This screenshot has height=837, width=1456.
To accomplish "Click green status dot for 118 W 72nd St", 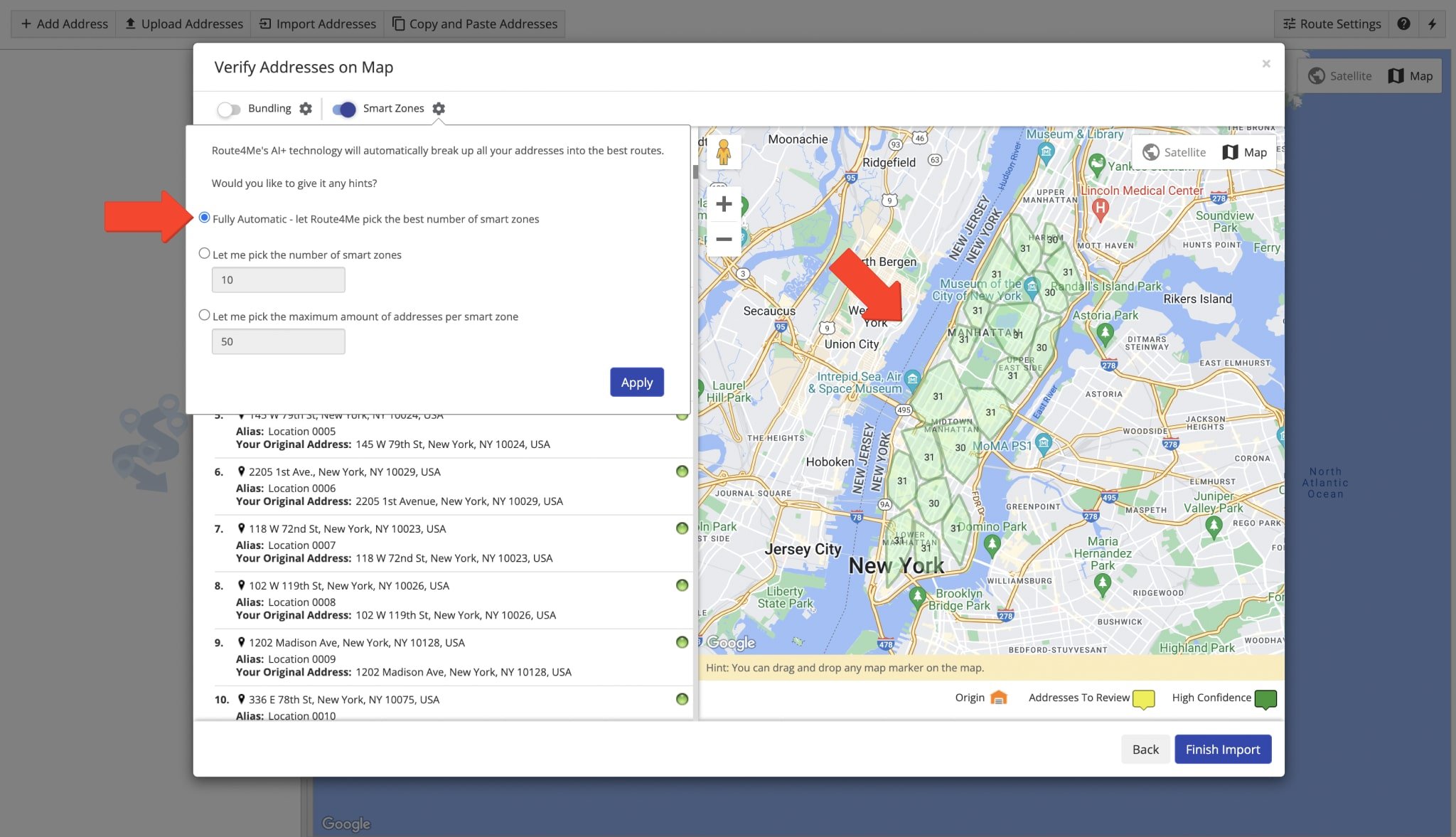I will (x=682, y=528).
